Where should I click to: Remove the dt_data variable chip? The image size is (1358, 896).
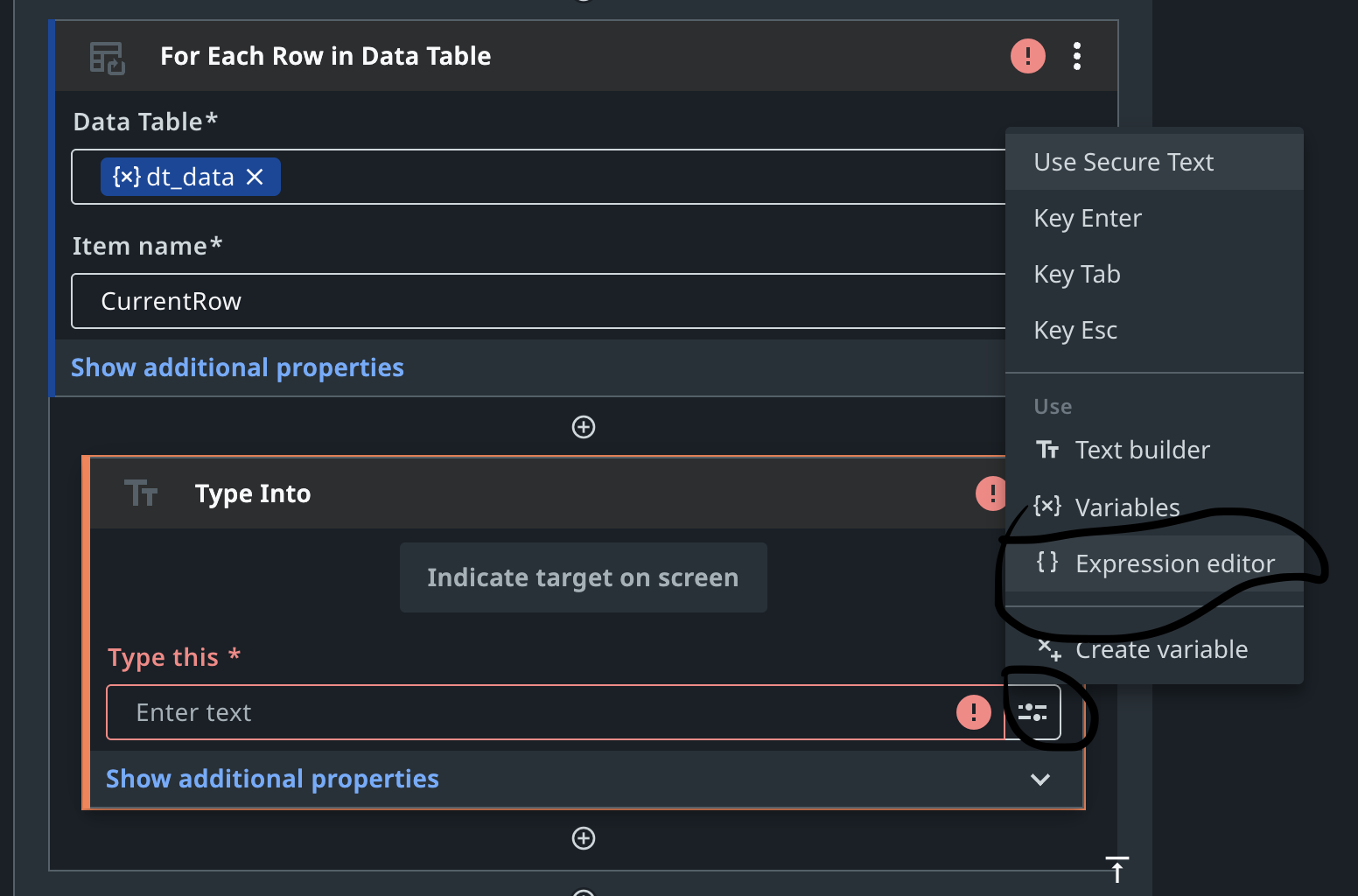pos(255,178)
